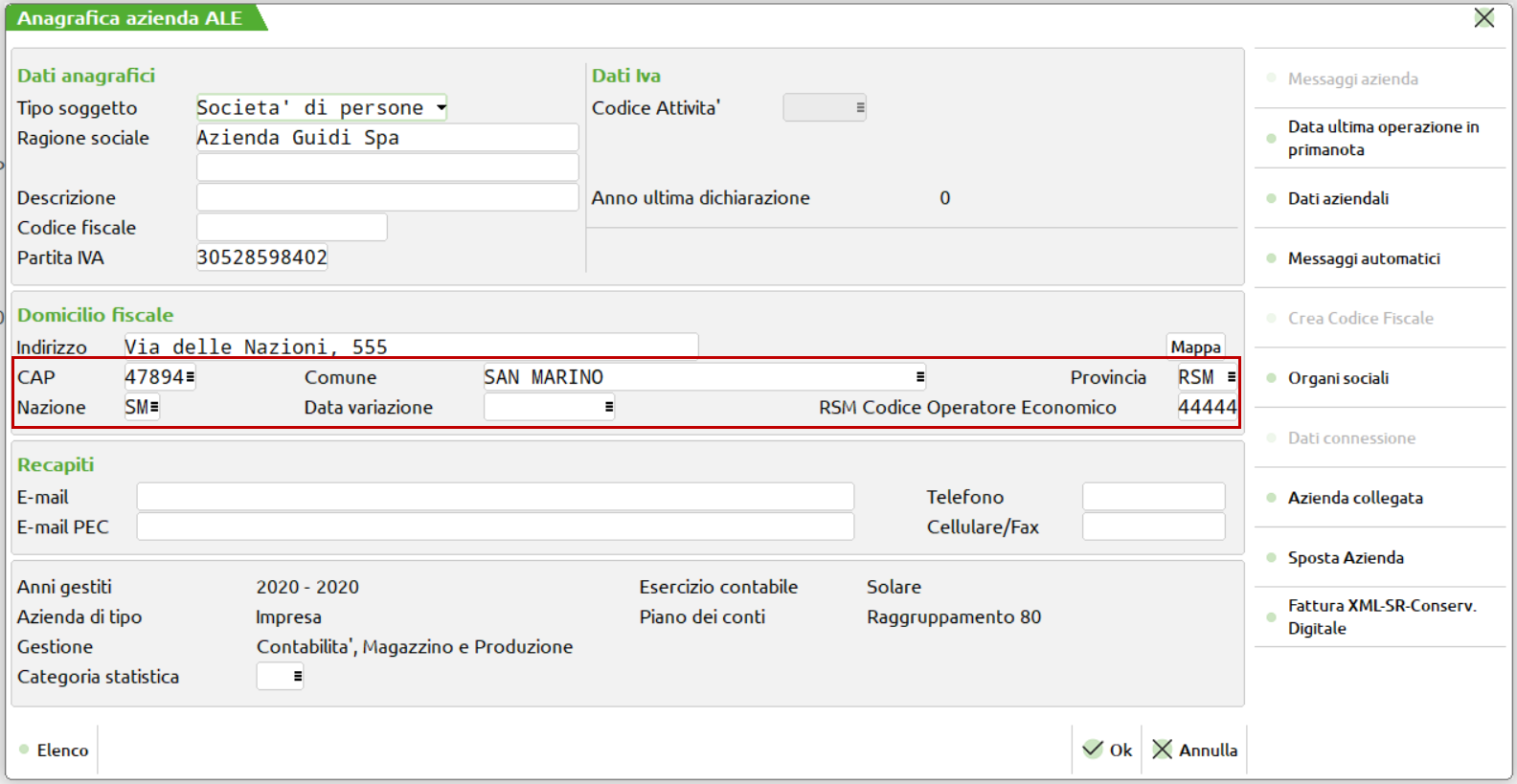
Task: Open Messaggi automatici side menu entry
Action: tap(1363, 258)
